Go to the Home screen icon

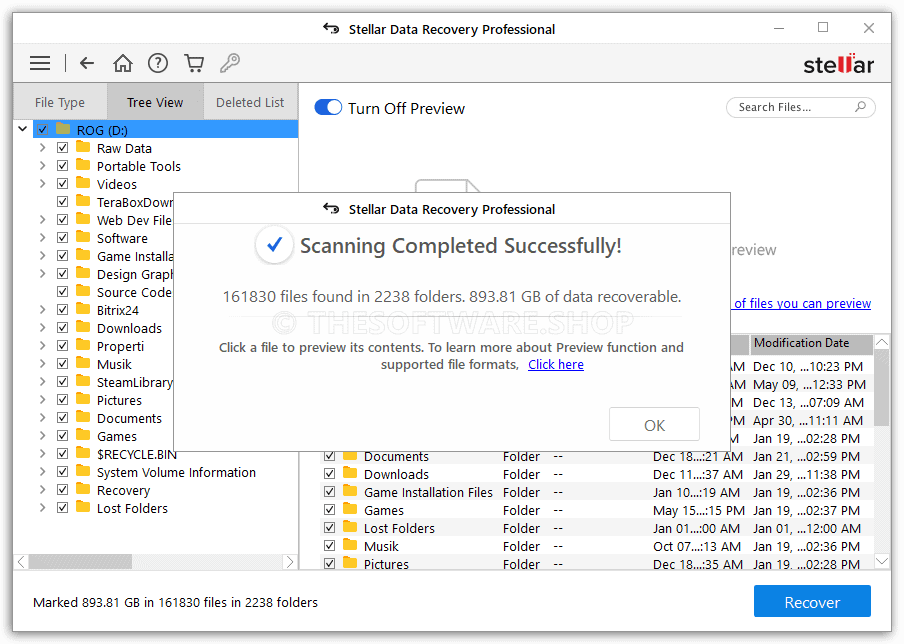tap(122, 63)
